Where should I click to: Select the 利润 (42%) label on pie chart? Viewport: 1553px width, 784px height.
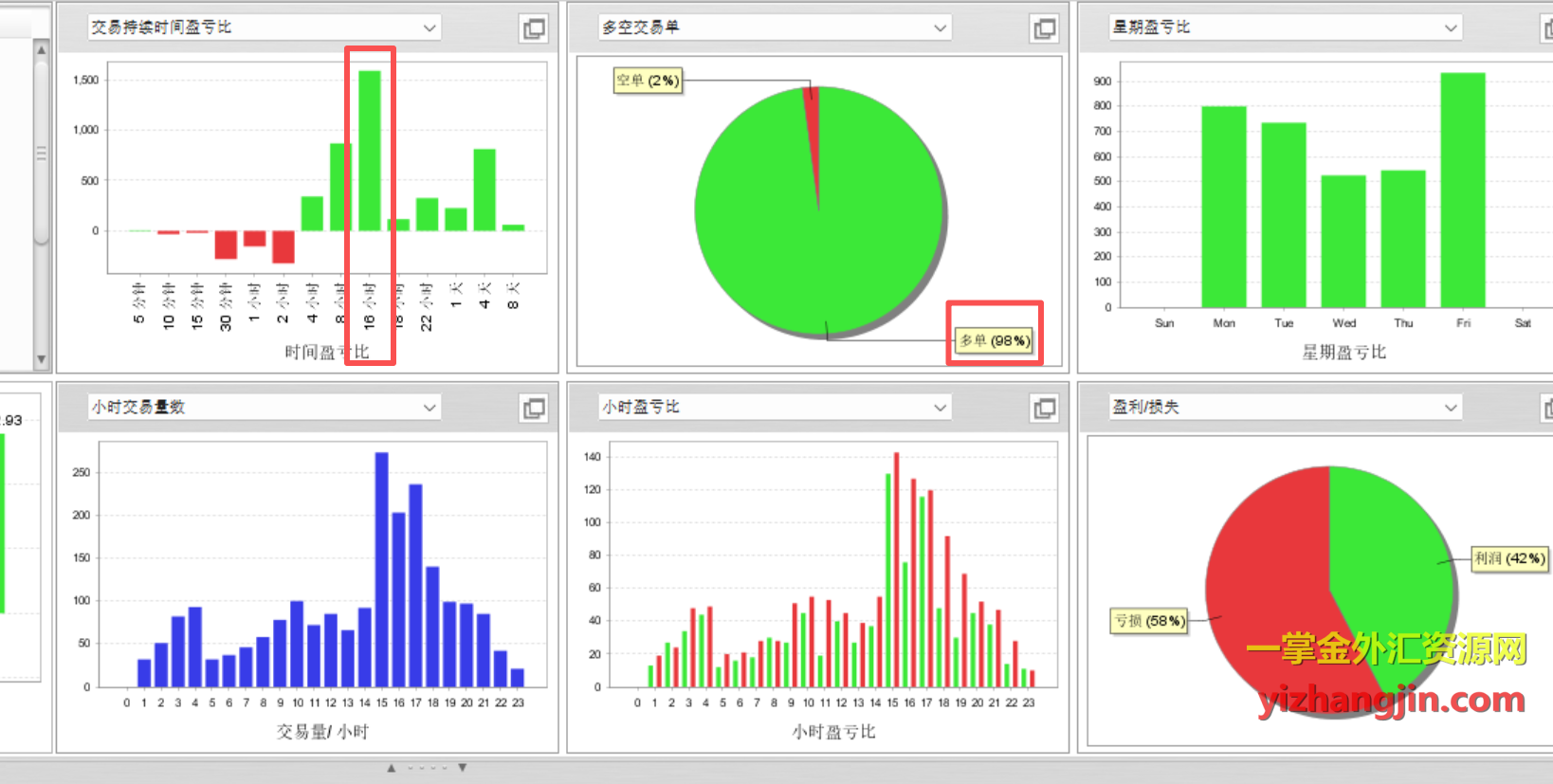(x=1509, y=558)
